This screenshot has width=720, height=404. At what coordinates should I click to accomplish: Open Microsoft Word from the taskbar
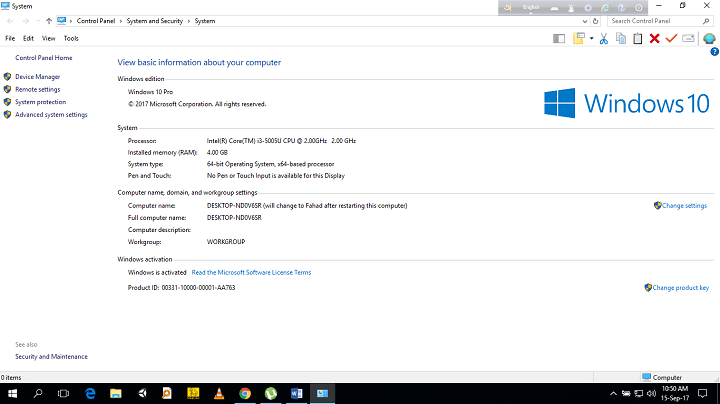click(297, 393)
